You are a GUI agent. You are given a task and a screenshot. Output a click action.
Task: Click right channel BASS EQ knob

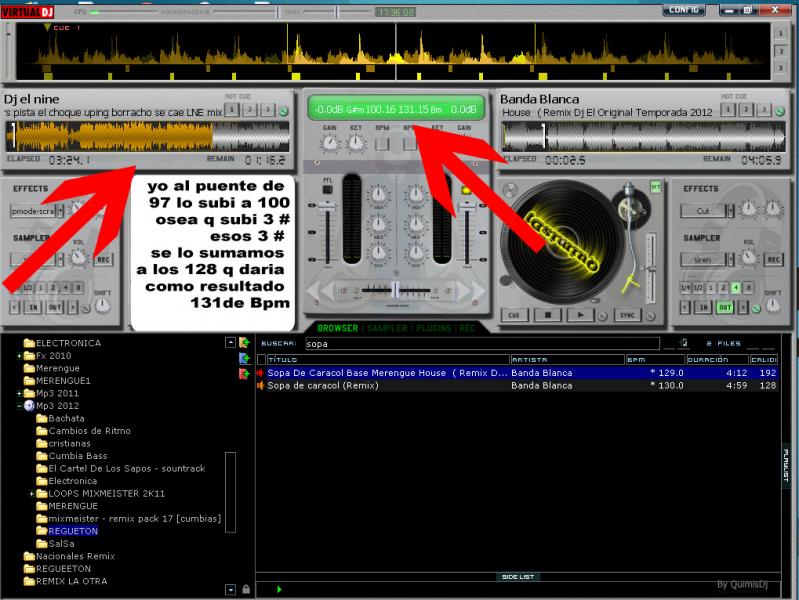[x=416, y=253]
